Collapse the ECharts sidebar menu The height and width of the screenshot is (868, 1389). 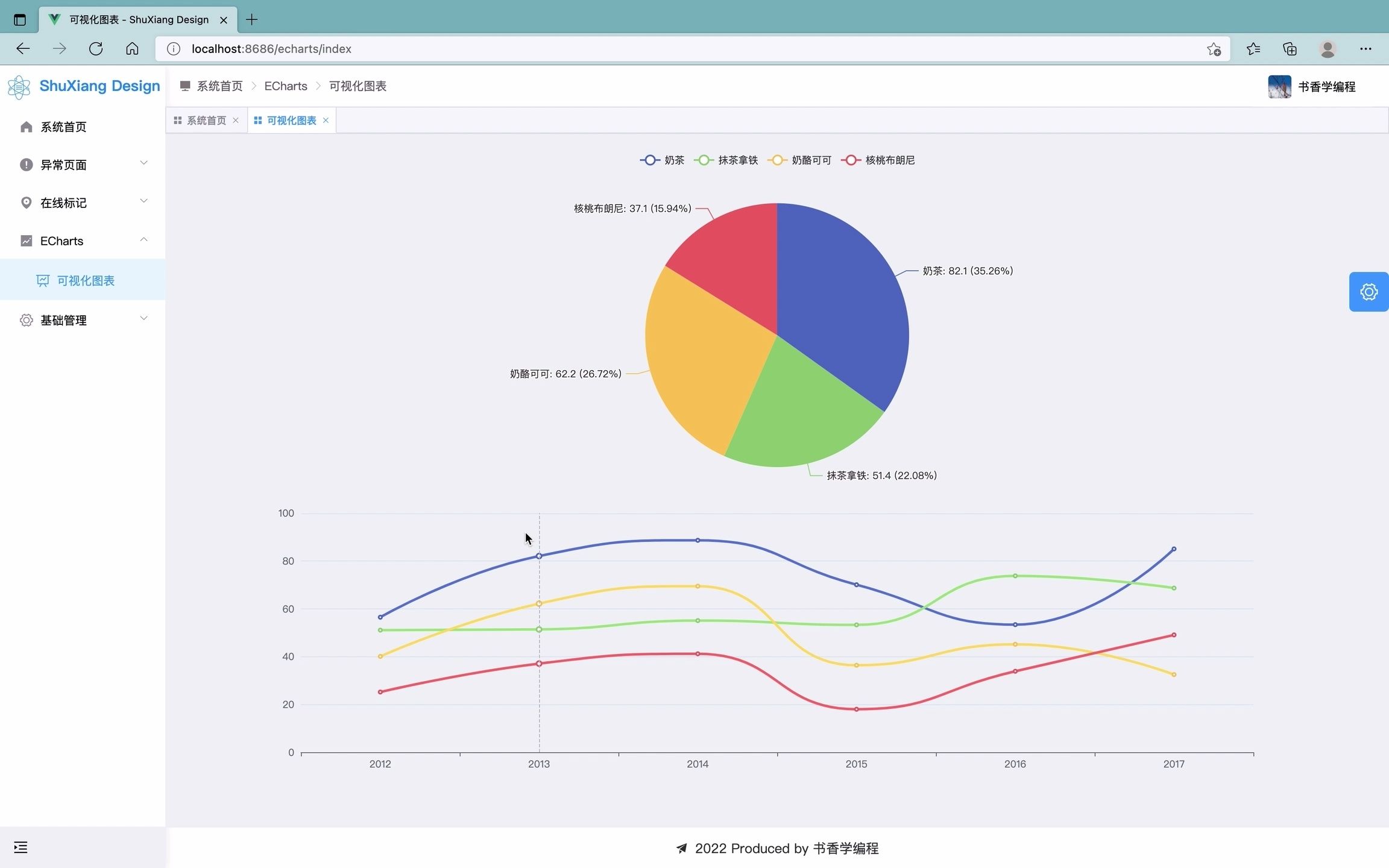pos(83,241)
